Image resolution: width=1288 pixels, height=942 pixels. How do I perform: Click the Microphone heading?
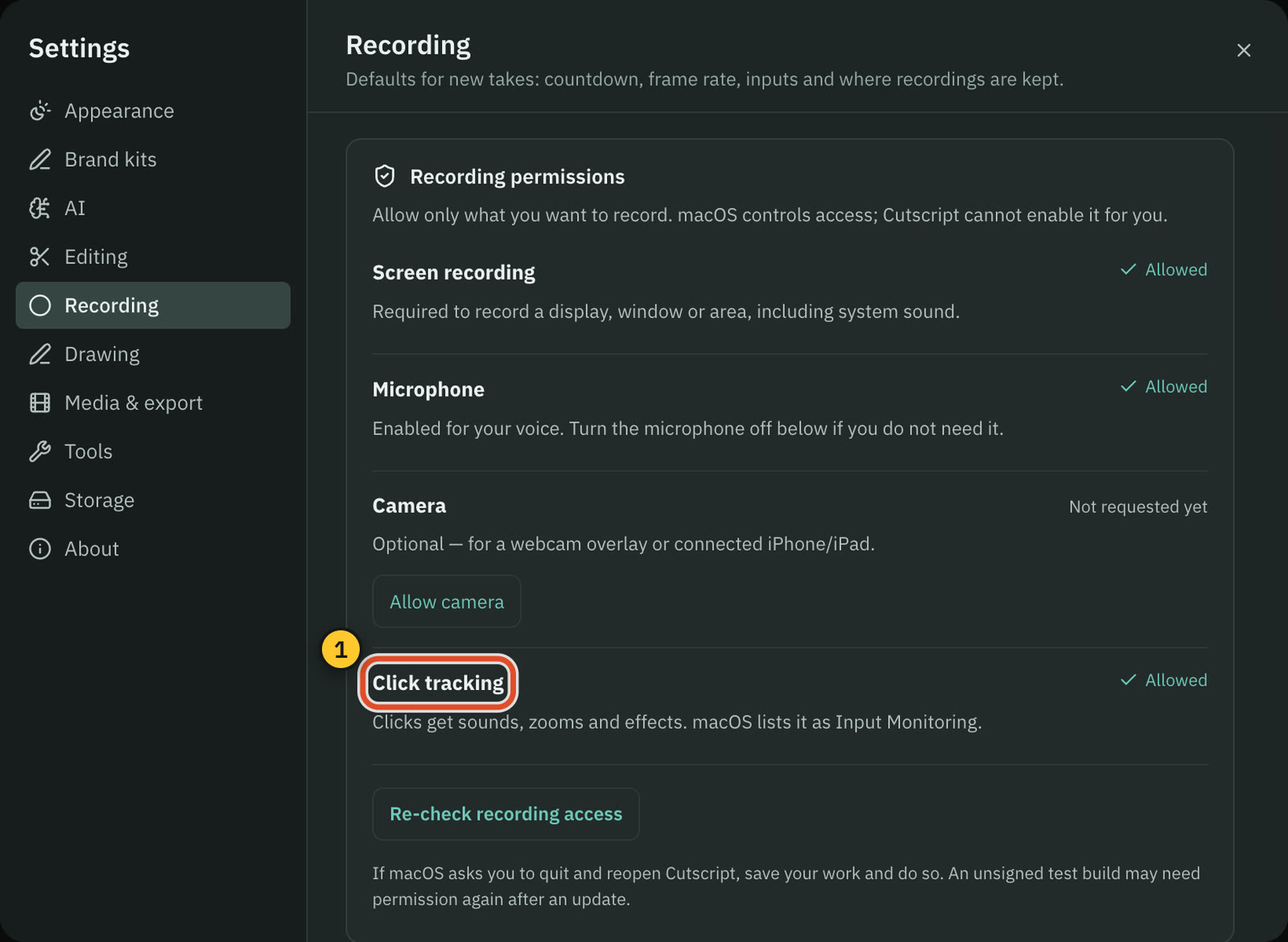[x=428, y=390]
